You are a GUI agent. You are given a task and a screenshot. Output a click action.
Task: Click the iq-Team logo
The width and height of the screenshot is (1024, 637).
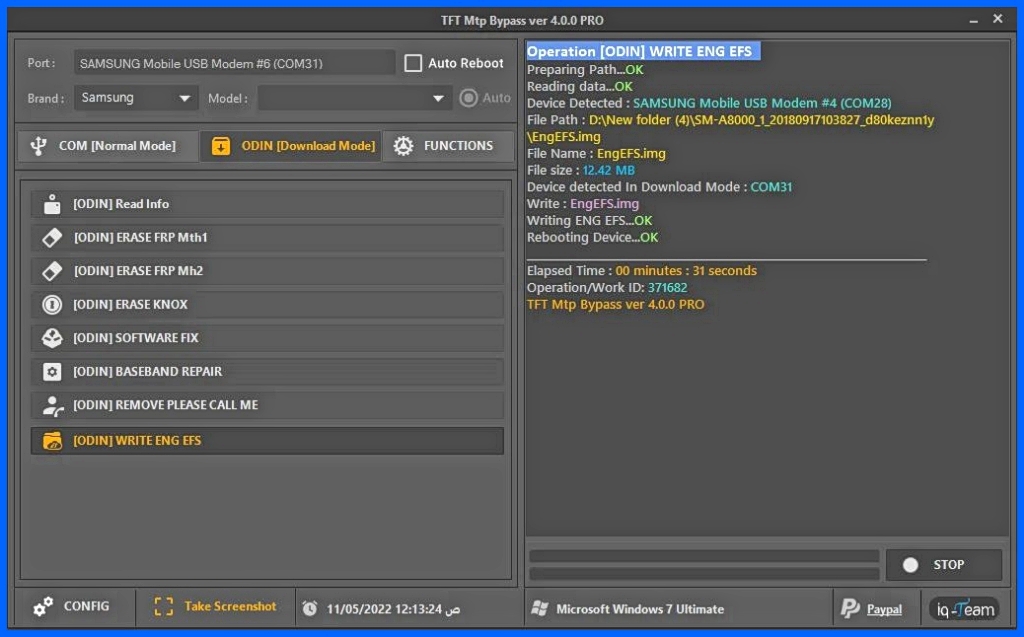[965, 609]
